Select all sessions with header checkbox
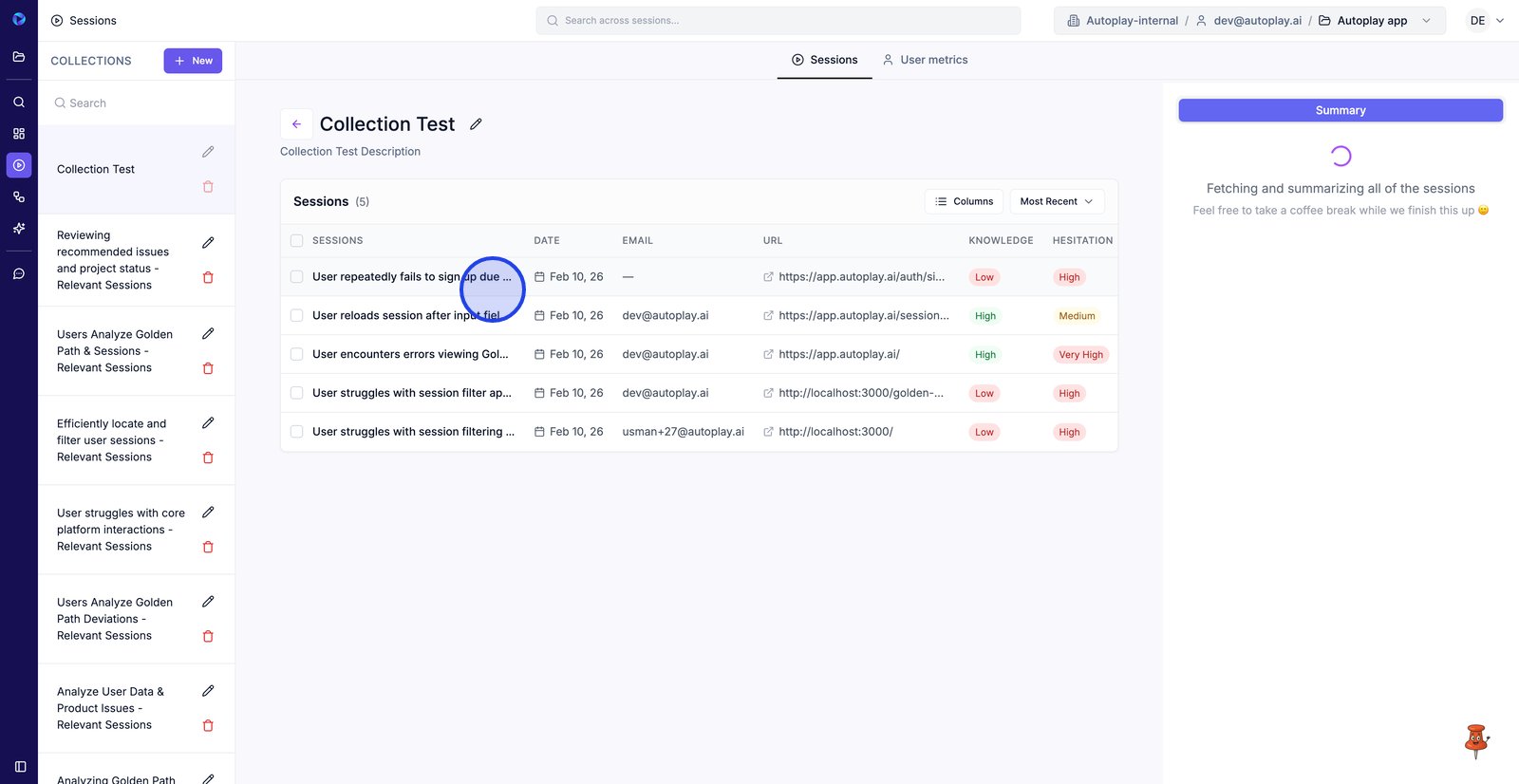Screen dimensions: 1519x784 point(297,241)
